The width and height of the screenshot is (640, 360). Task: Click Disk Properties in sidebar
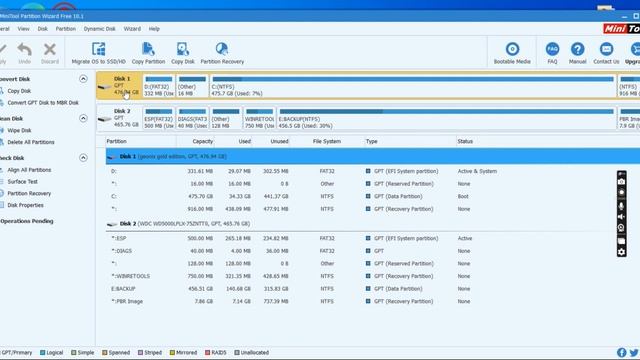(x=25, y=205)
